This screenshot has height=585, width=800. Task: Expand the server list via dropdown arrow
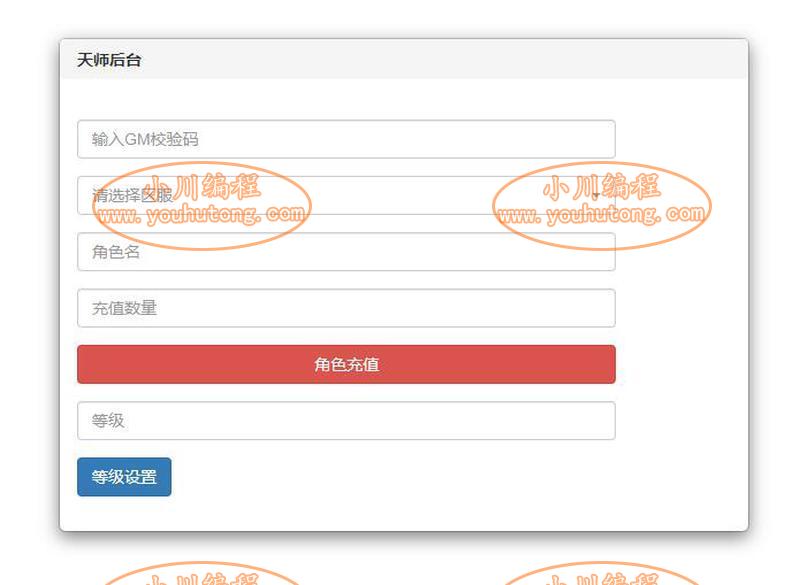point(595,195)
